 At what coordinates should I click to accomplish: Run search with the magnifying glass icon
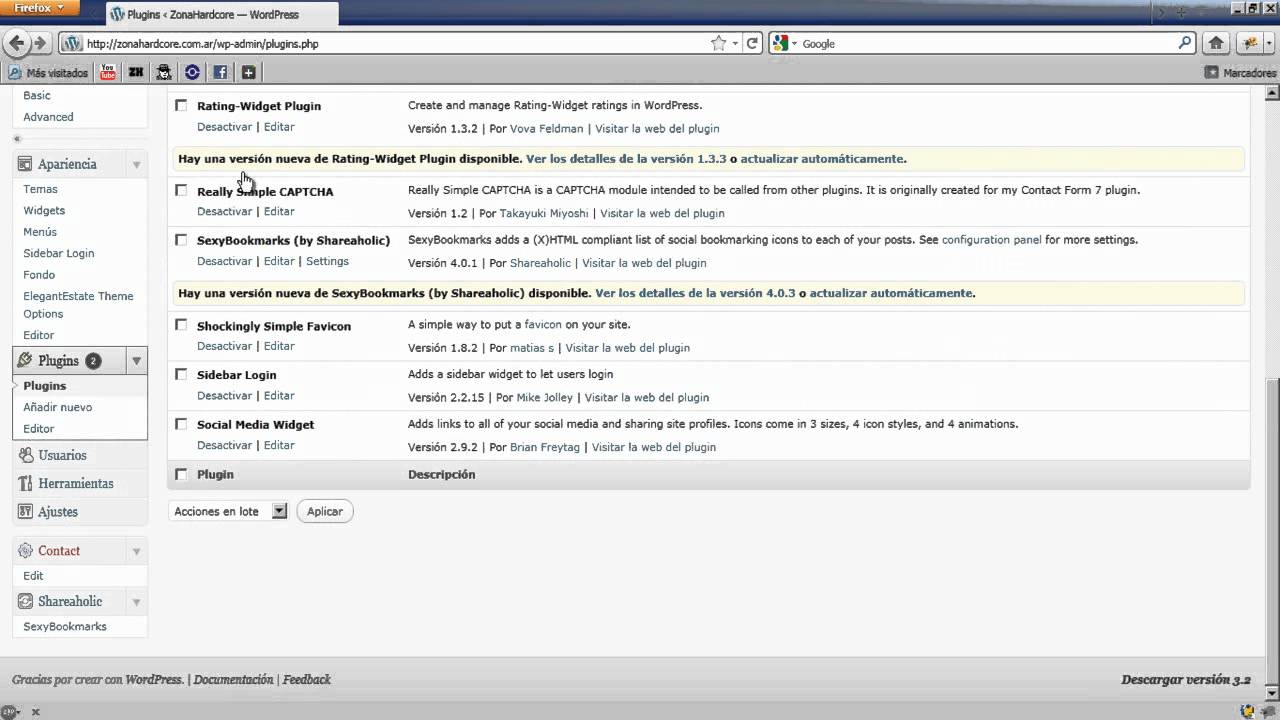click(1185, 43)
